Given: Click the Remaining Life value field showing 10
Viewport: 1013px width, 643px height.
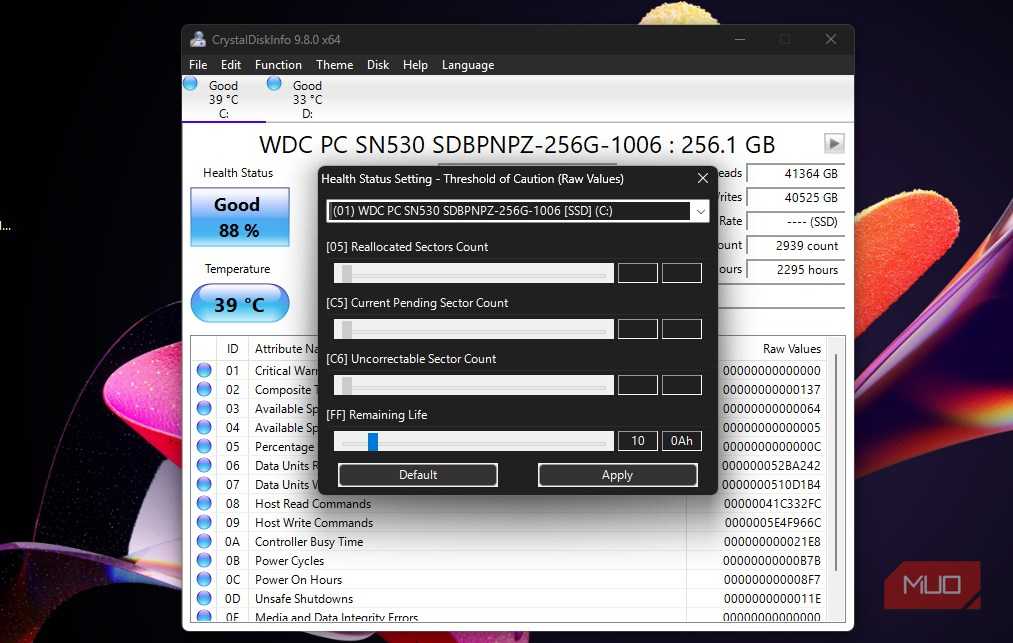Looking at the screenshot, I should [638, 441].
